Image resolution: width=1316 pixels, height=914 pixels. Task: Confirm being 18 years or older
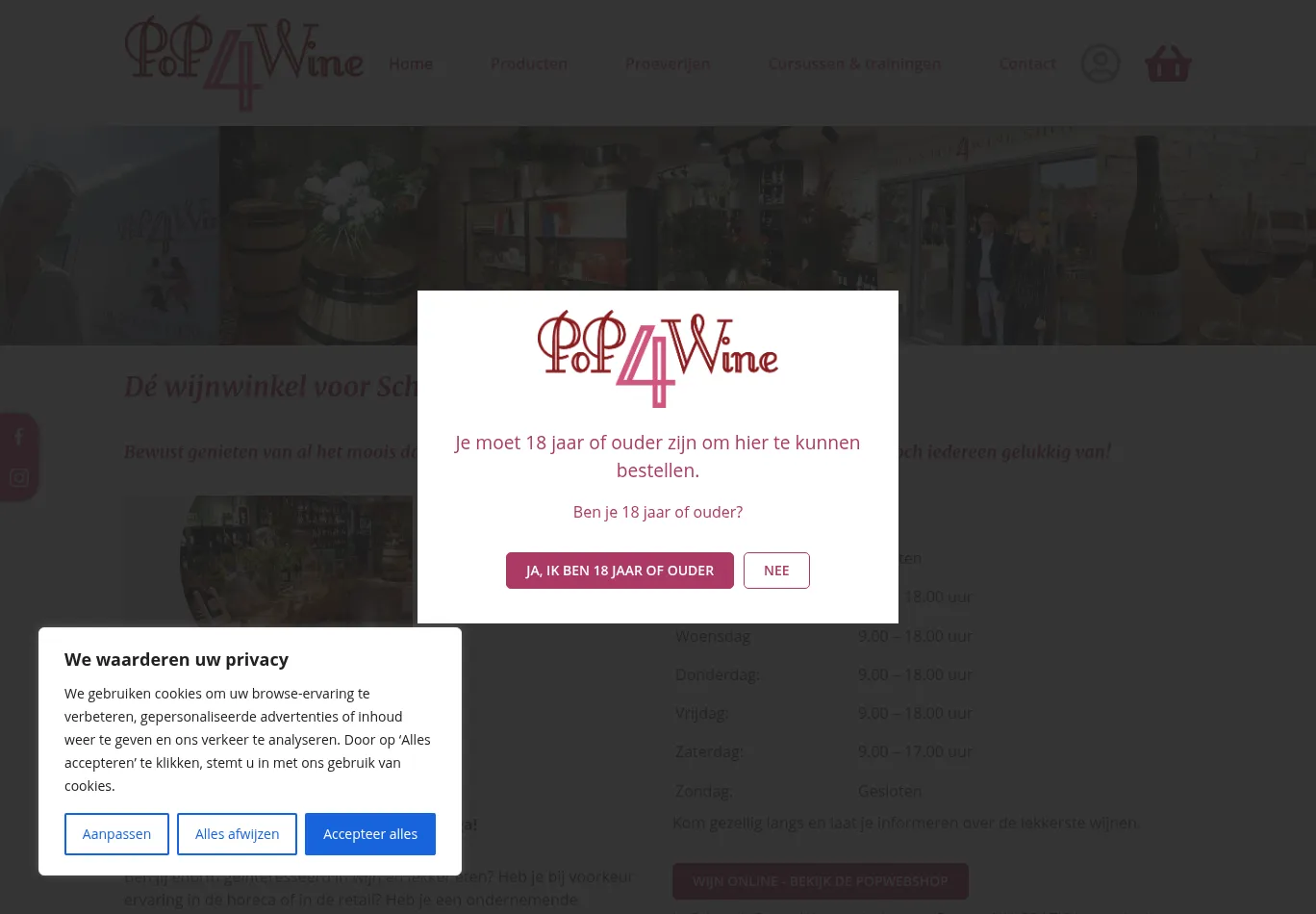click(x=620, y=571)
